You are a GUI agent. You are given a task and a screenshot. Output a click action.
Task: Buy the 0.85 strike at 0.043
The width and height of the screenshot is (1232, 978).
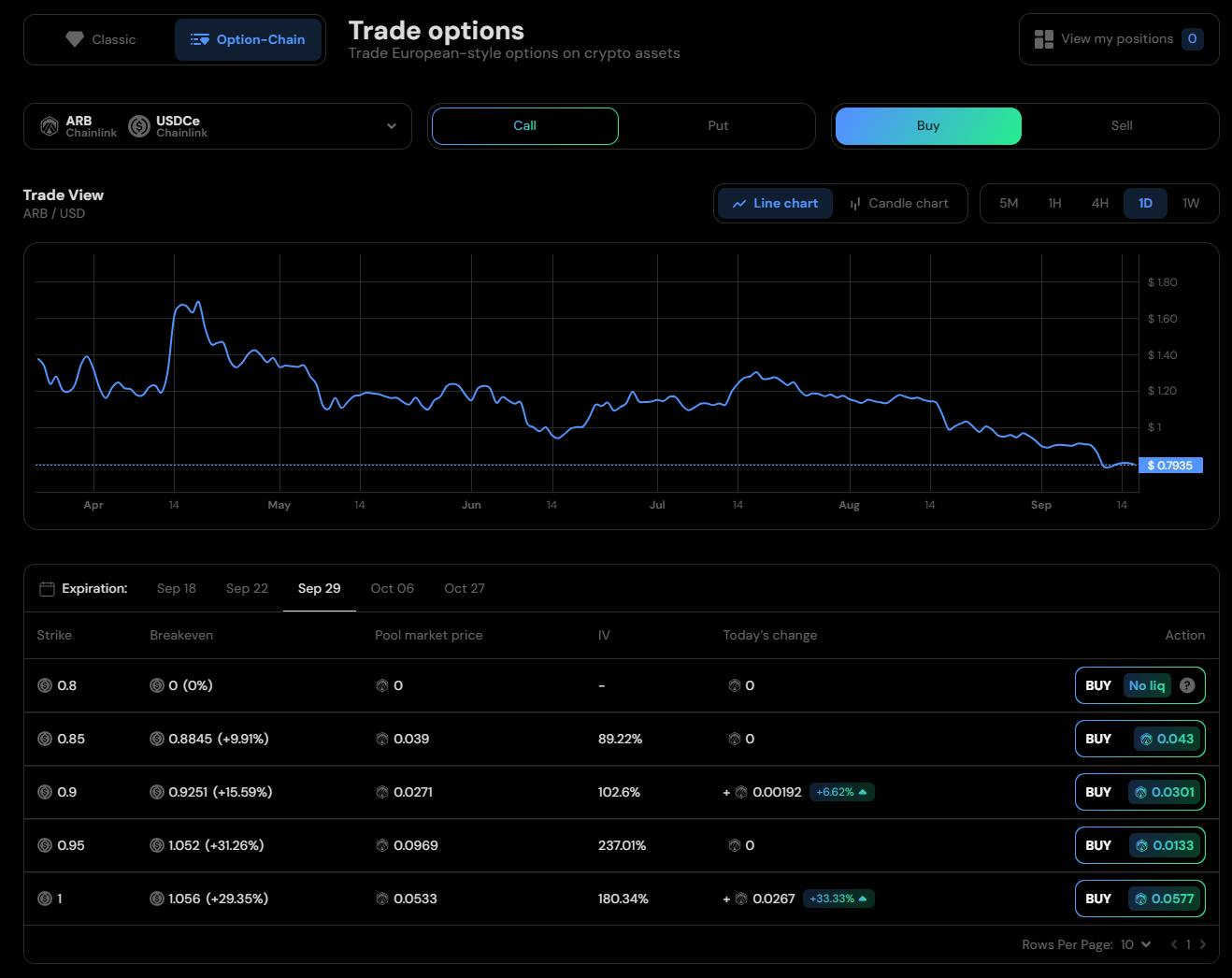tap(1140, 739)
